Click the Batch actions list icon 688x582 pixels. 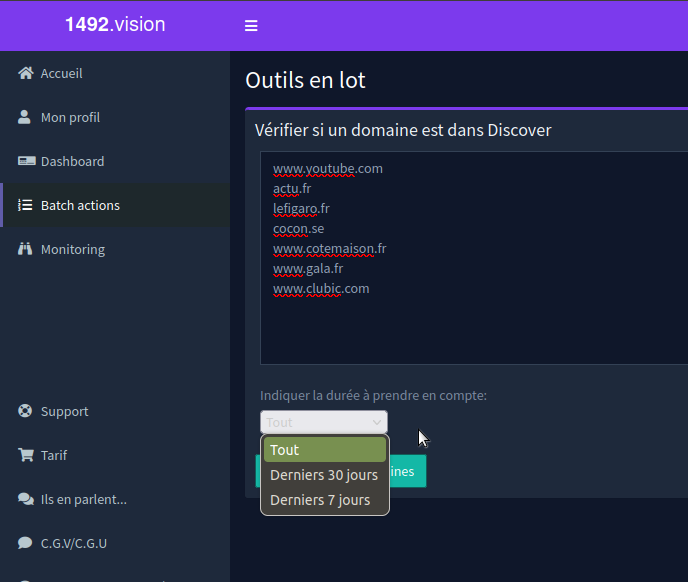[x=25, y=205]
